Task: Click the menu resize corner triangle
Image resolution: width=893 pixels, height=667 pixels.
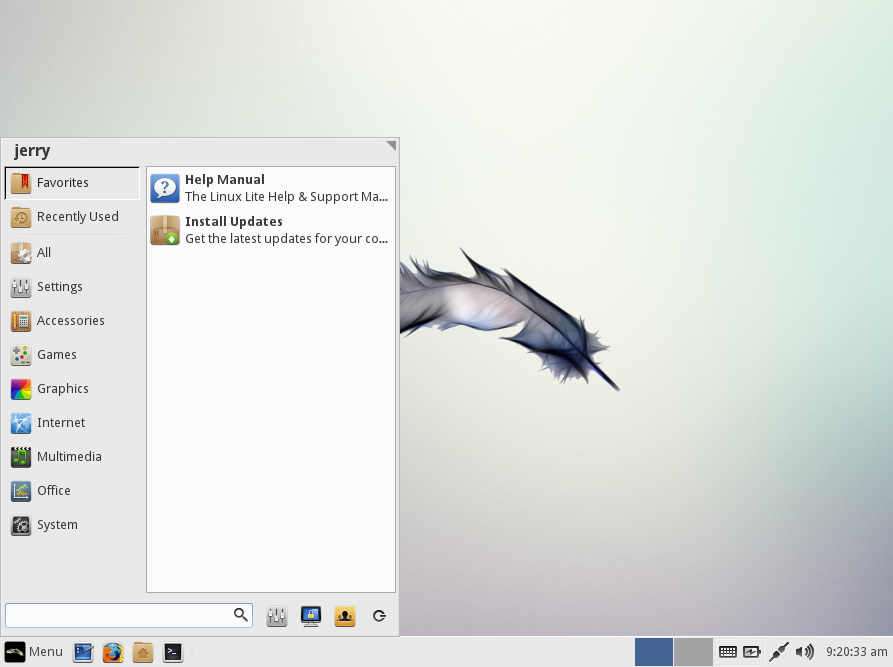Action: [391, 145]
